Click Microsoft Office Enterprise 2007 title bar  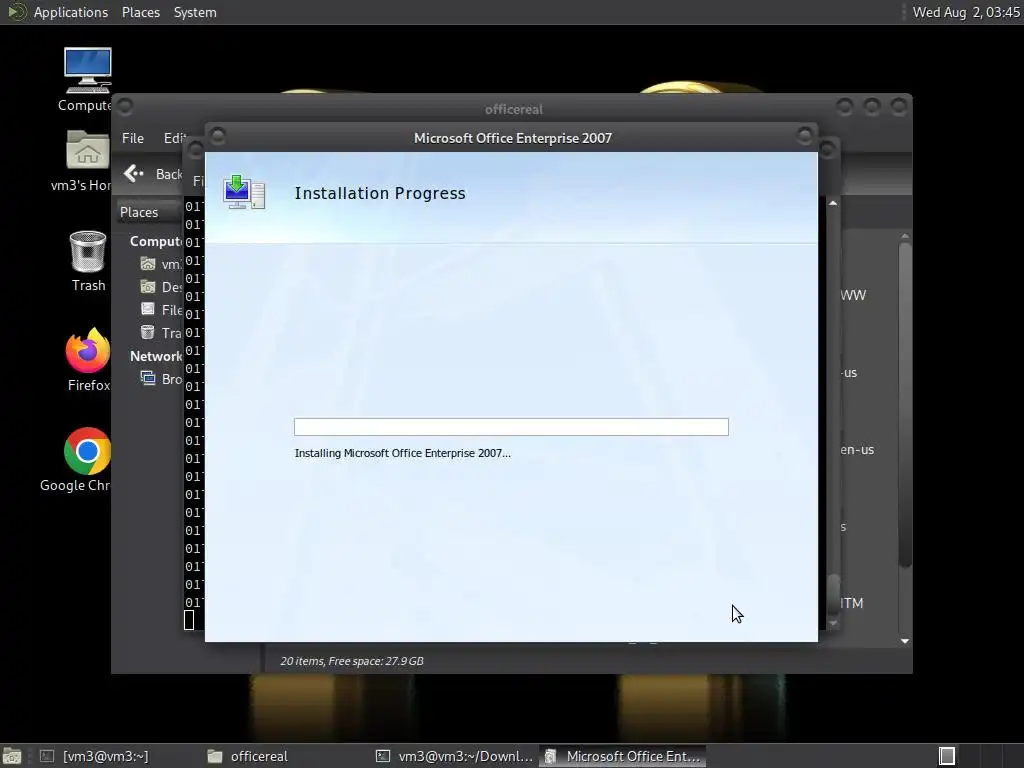[513, 138]
